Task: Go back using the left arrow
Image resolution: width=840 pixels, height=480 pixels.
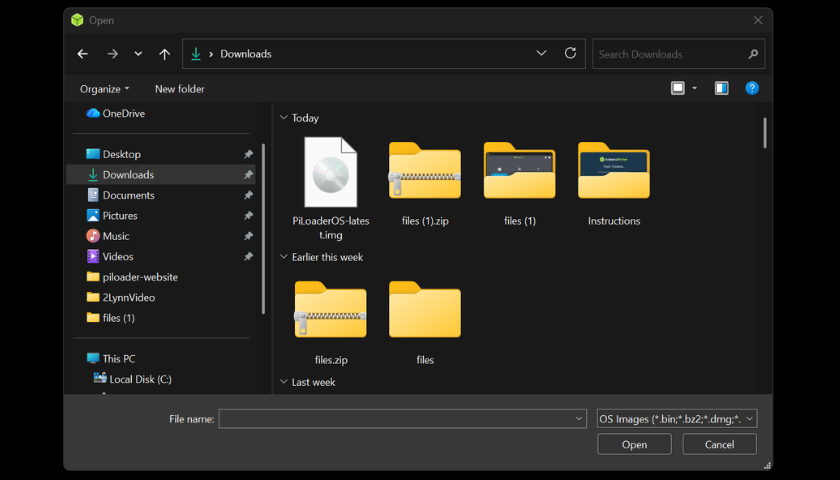Action: pyautogui.click(x=82, y=54)
